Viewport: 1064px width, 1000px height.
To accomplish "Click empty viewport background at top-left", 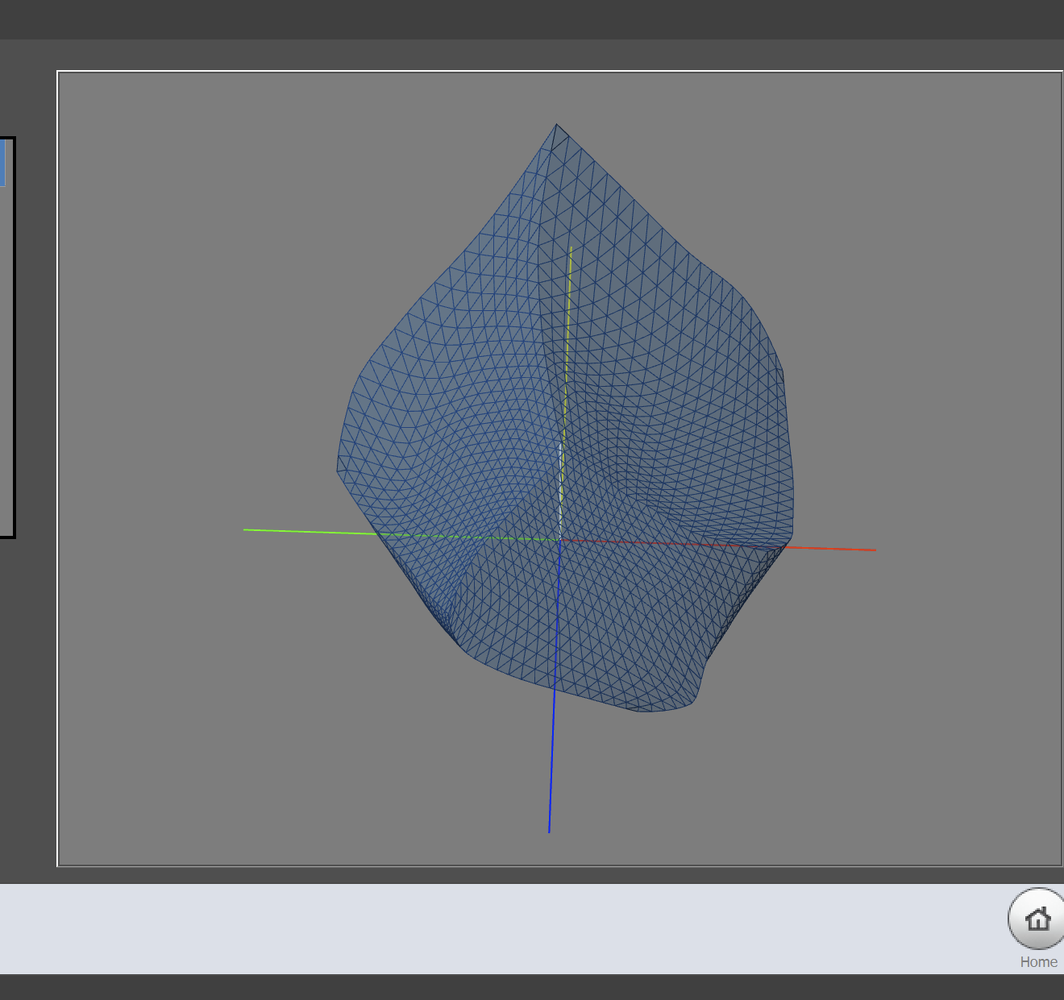I will [x=150, y=150].
